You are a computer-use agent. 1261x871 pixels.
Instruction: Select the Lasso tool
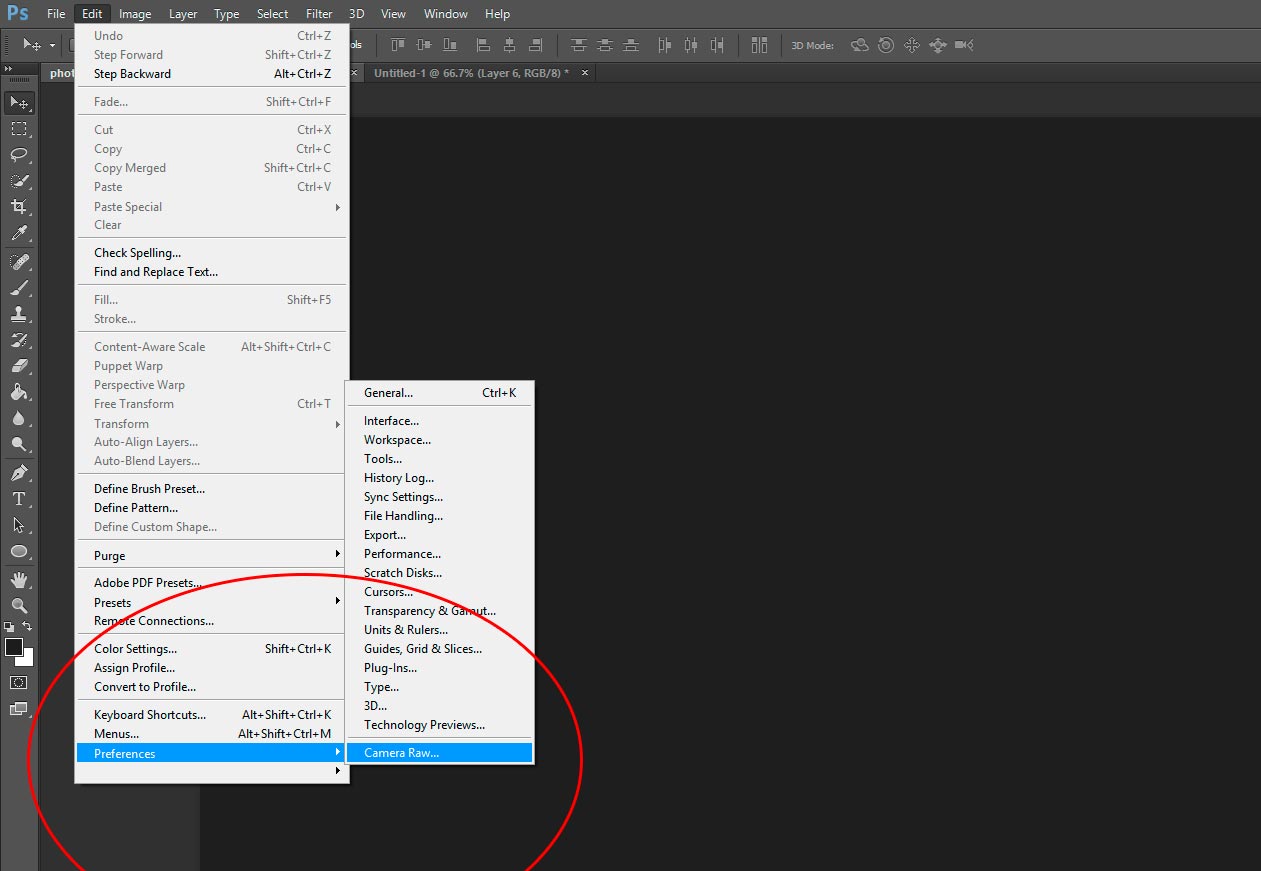19,155
